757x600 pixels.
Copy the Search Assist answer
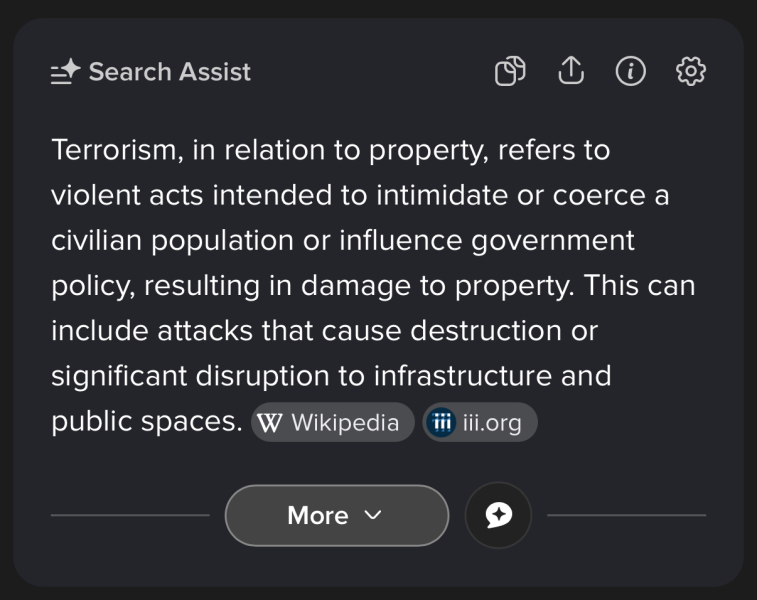click(510, 71)
